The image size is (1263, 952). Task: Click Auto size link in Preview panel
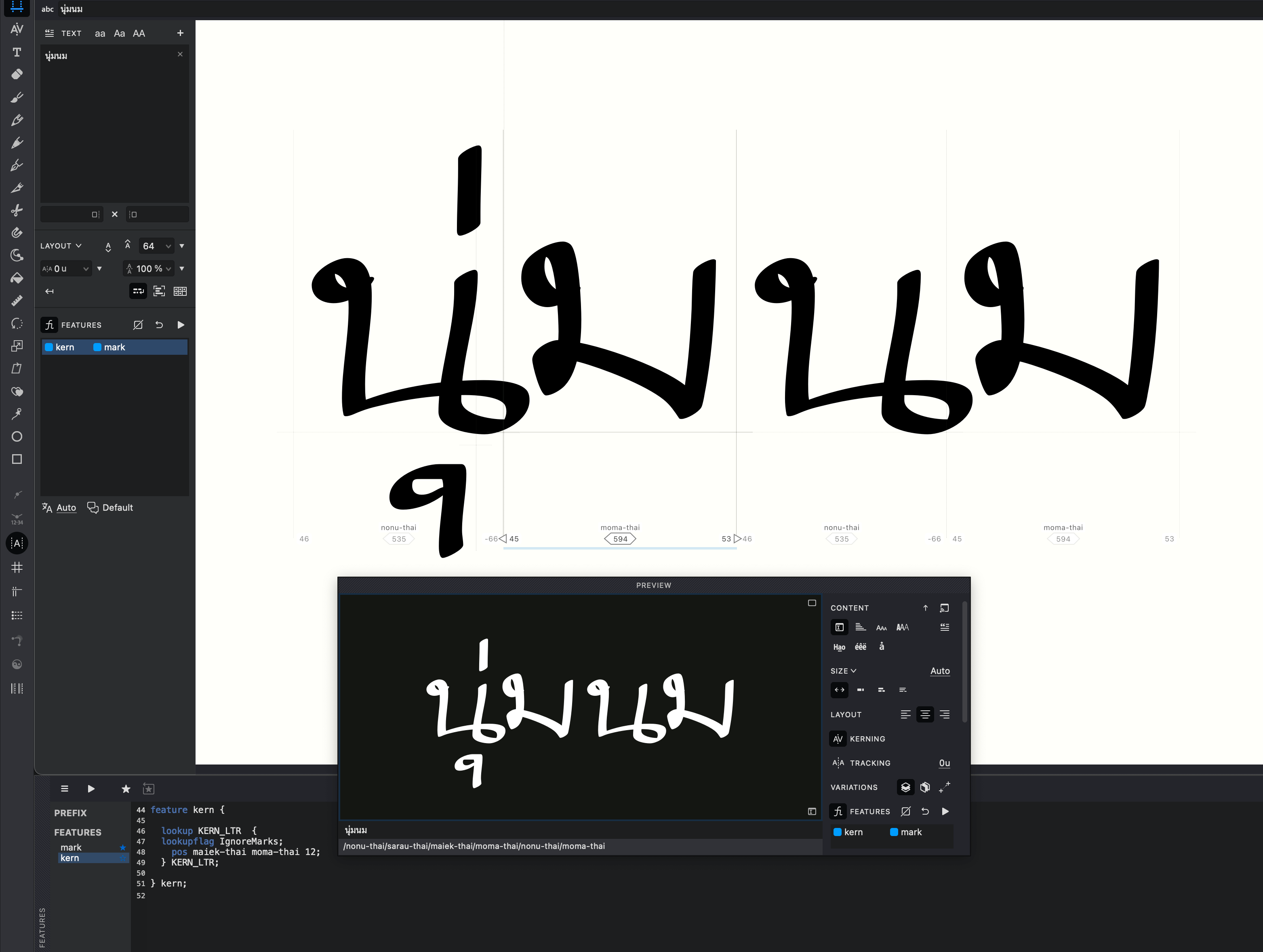(x=940, y=671)
